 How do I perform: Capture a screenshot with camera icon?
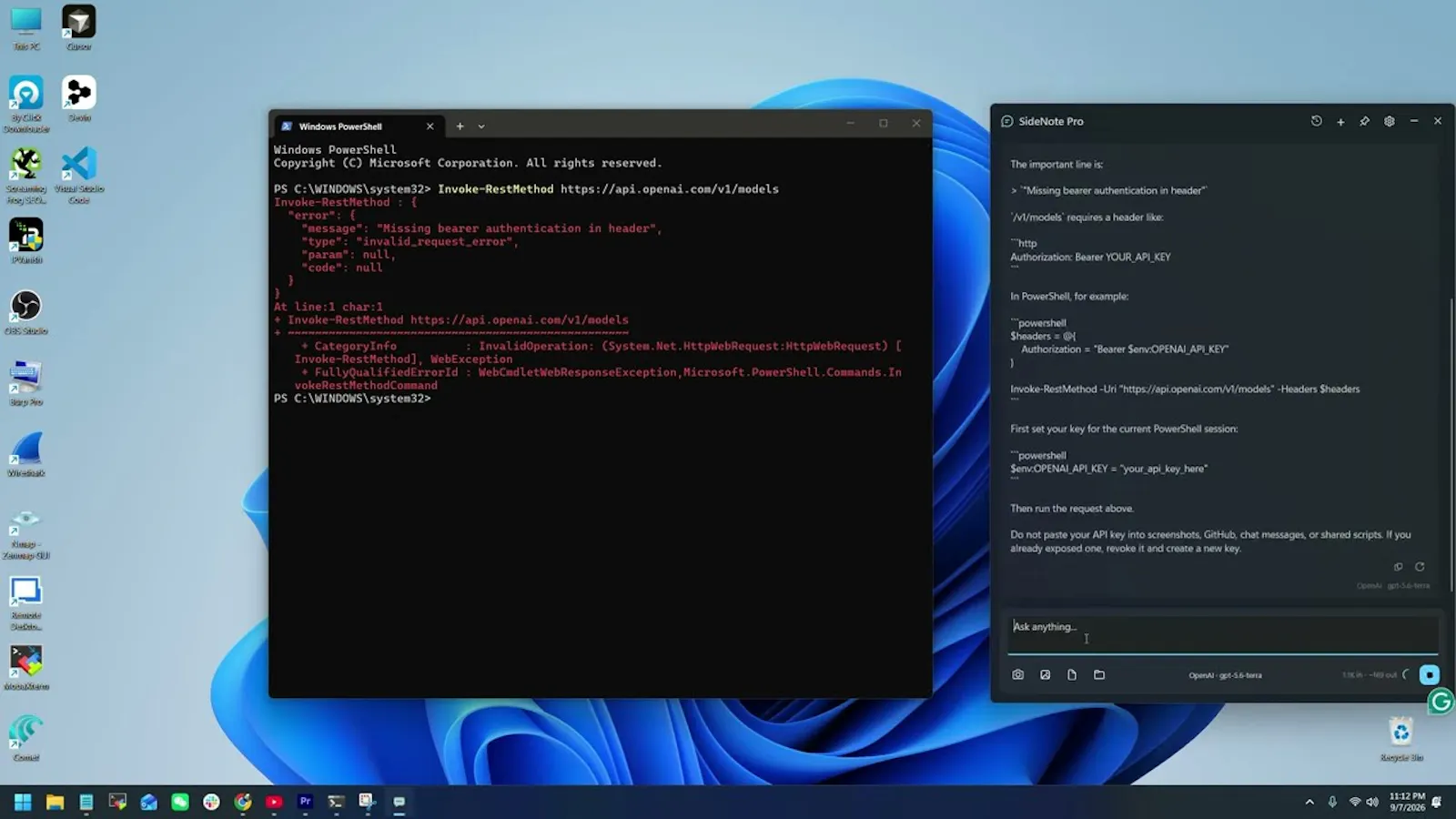point(1018,675)
